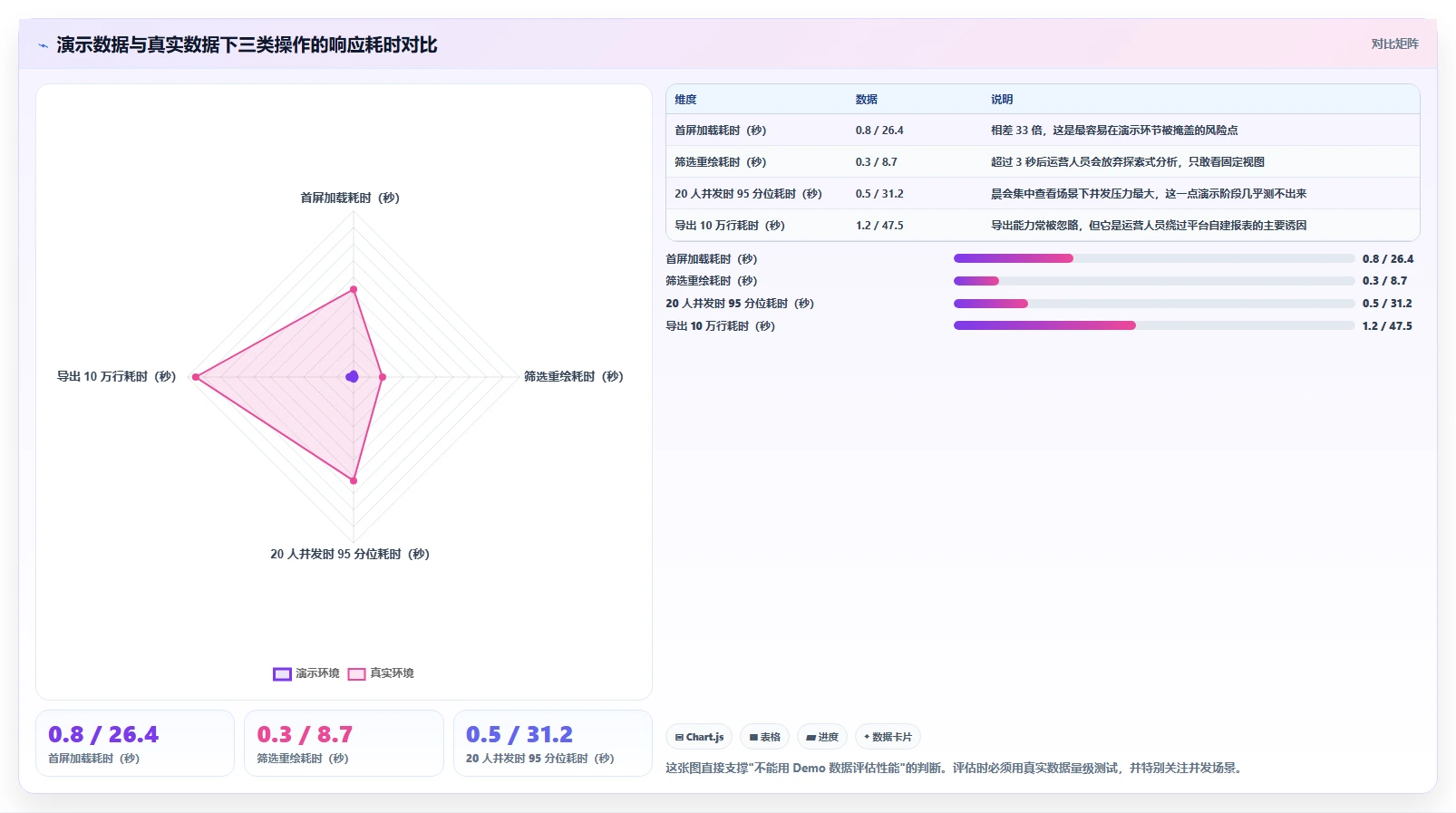Click radar axis label 筛选重绘耗时（秒）
This screenshot has width=1456, height=813.
click(574, 376)
